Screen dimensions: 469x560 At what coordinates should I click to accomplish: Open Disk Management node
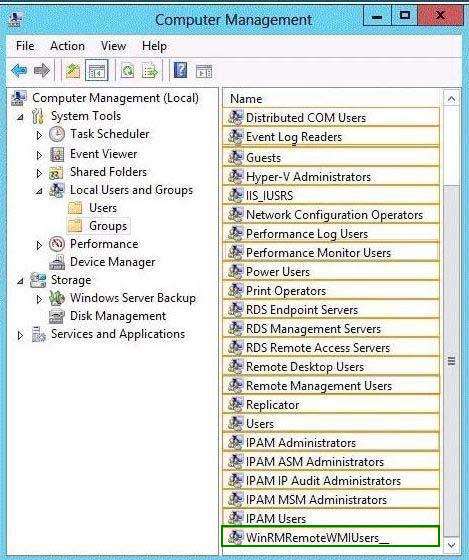pos(118,316)
